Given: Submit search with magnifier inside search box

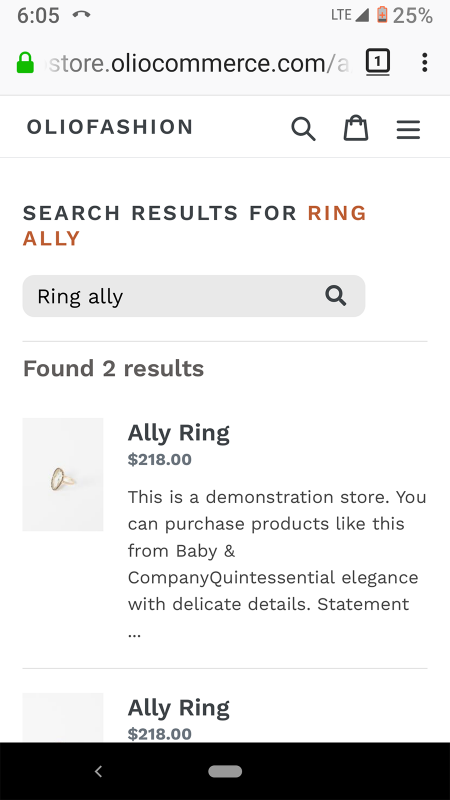Looking at the screenshot, I should click(x=336, y=295).
